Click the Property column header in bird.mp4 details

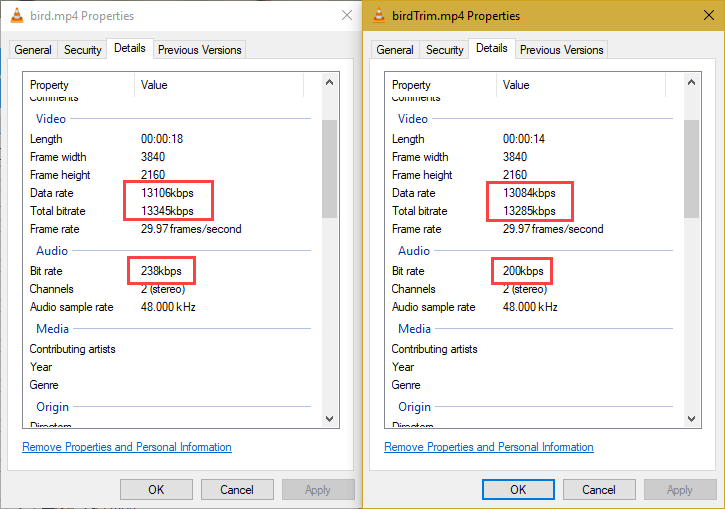[x=50, y=85]
